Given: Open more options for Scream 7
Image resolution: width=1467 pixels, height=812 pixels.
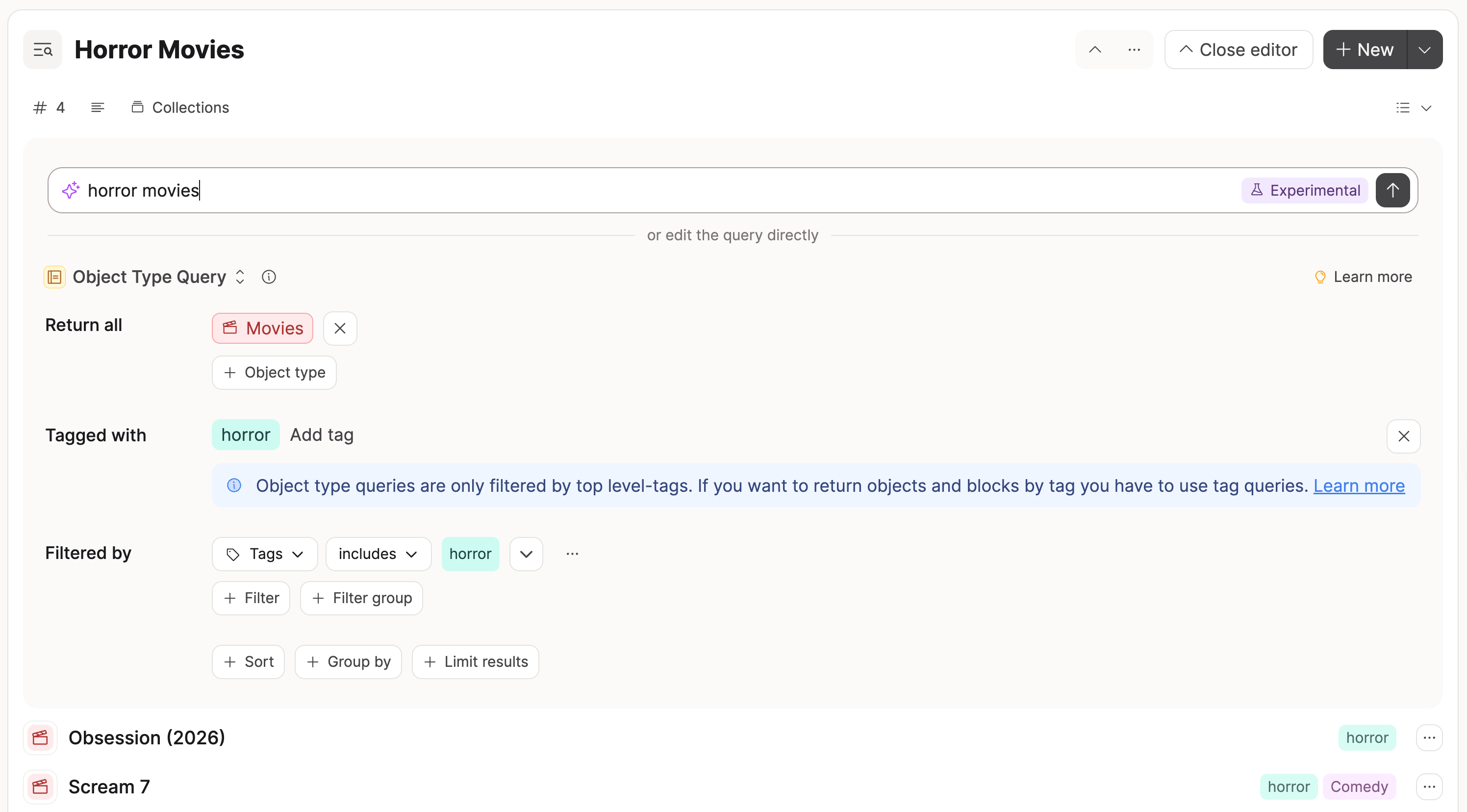Looking at the screenshot, I should 1429,787.
